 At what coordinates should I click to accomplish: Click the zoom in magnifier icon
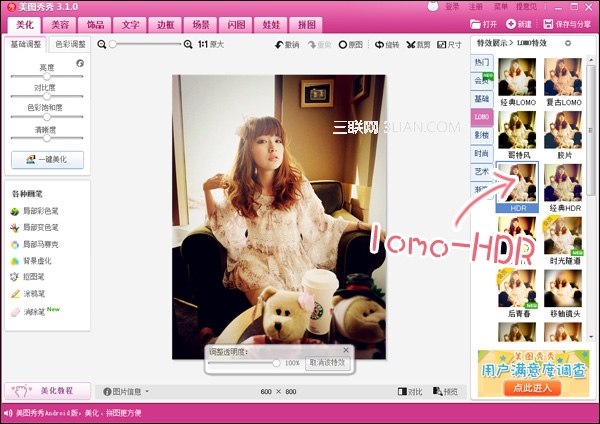[x=188, y=44]
